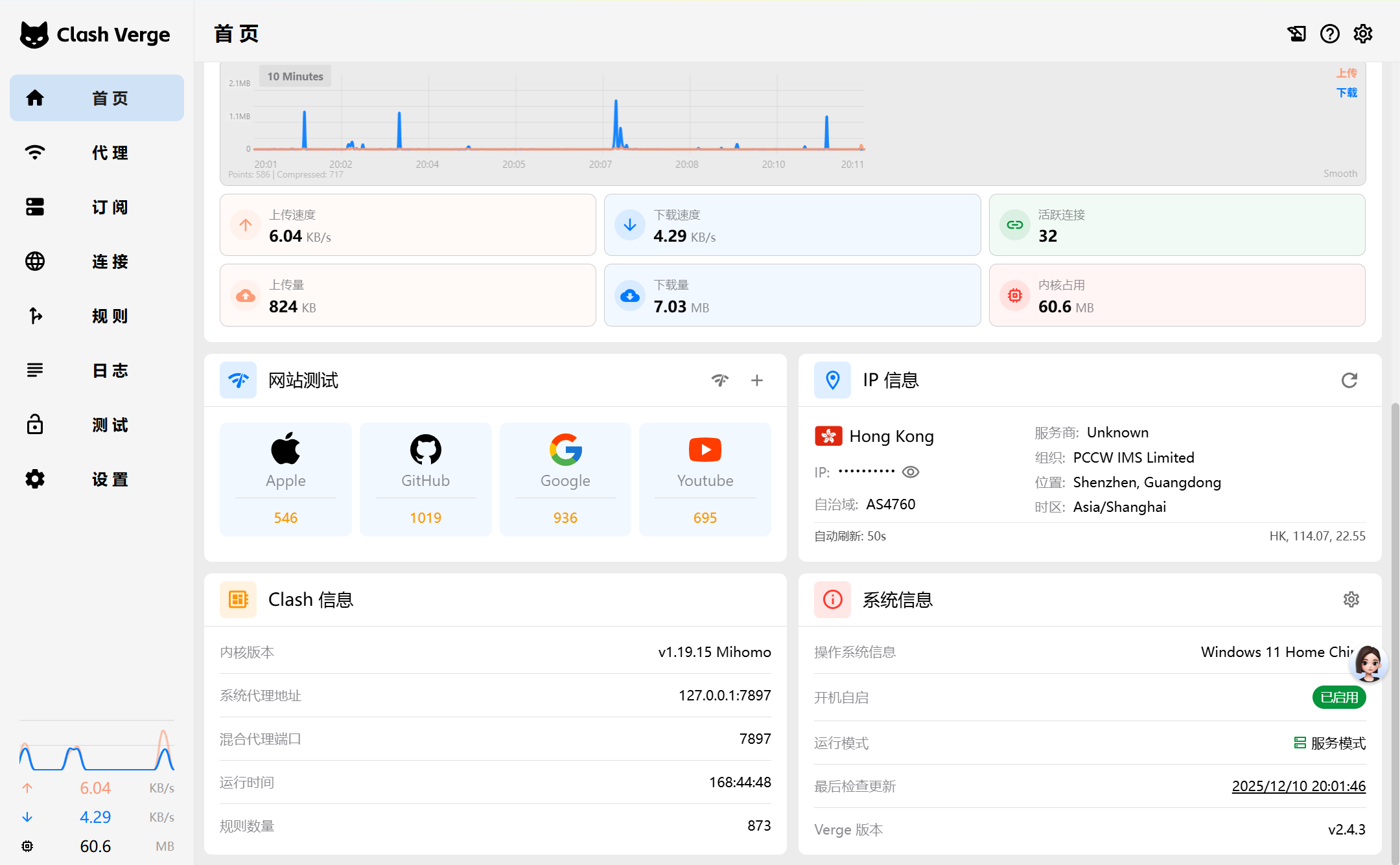Open the help question mark icon
Viewport: 1400px width, 865px height.
point(1329,34)
